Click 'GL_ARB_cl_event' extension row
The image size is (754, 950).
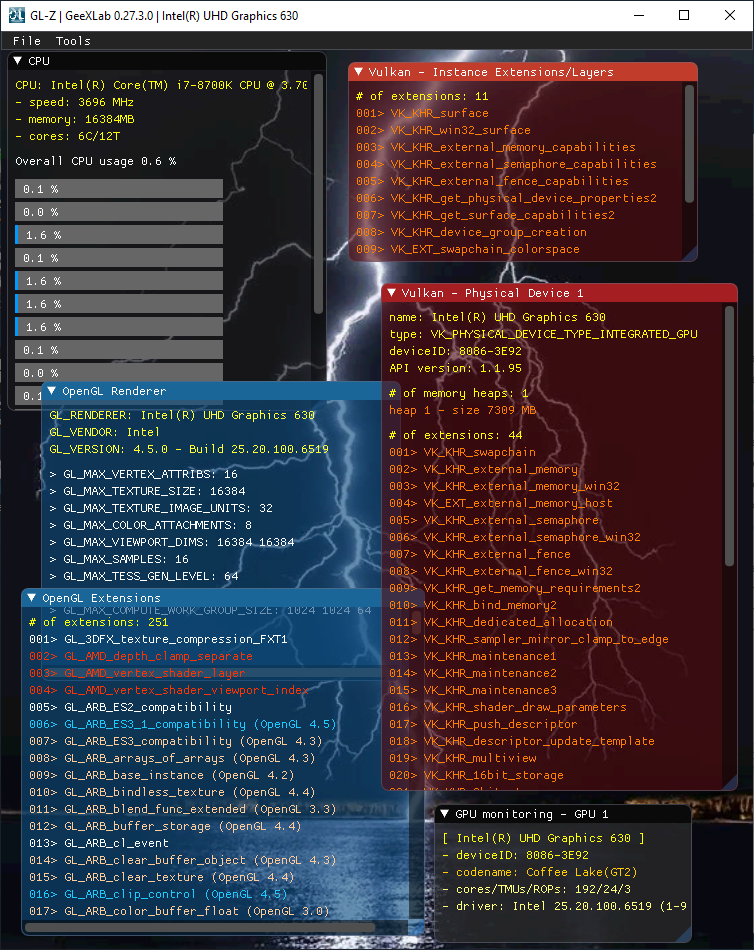tap(99, 843)
